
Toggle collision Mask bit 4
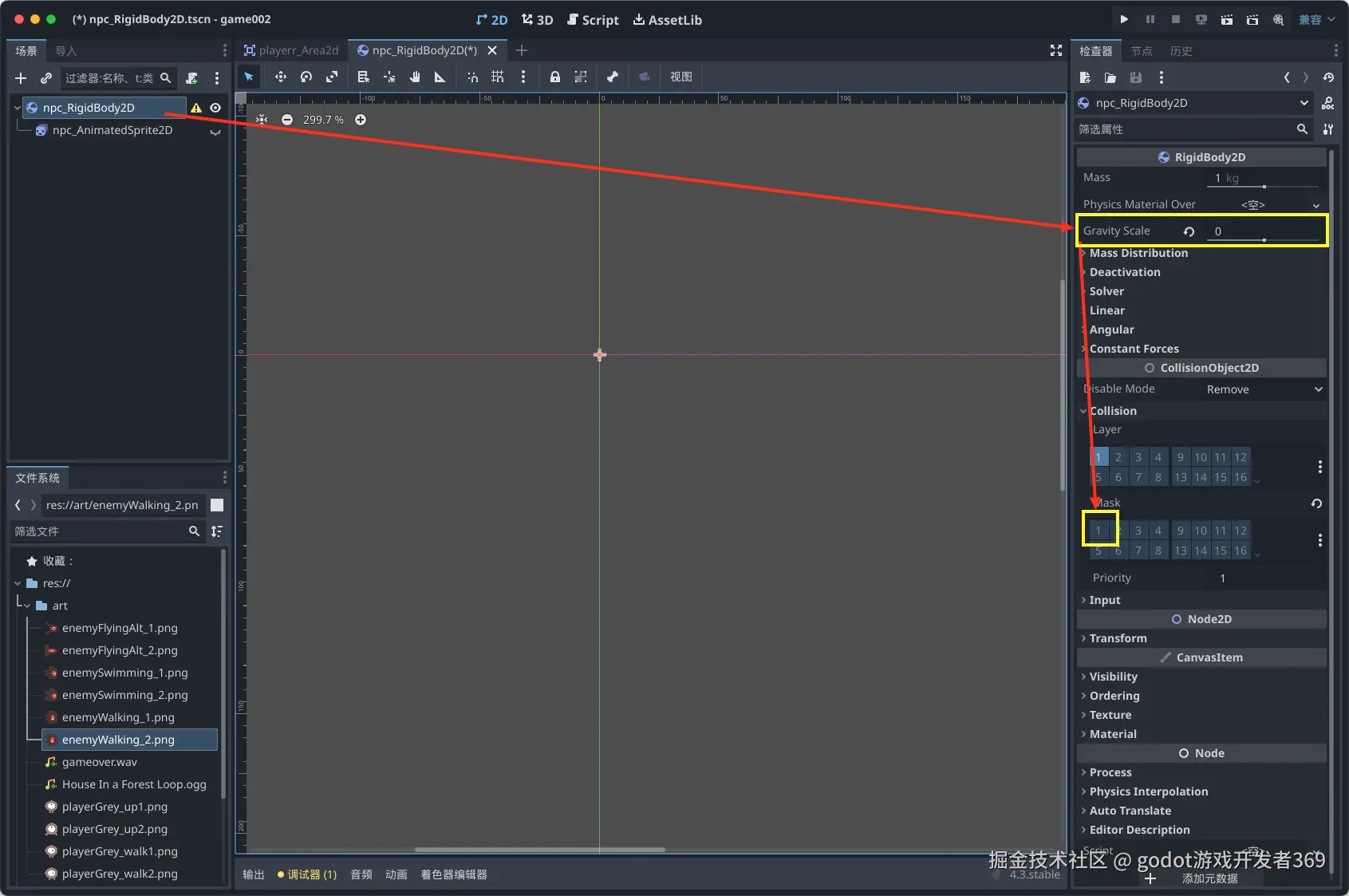[1158, 531]
